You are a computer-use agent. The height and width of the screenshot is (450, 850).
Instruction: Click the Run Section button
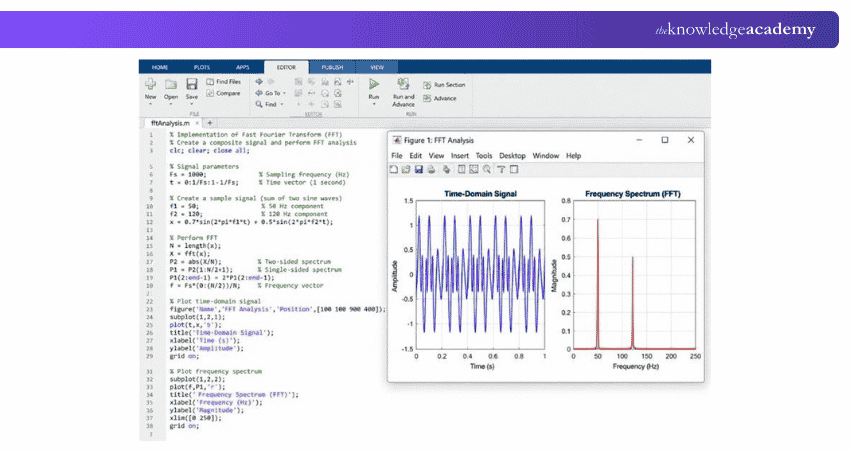pos(444,85)
